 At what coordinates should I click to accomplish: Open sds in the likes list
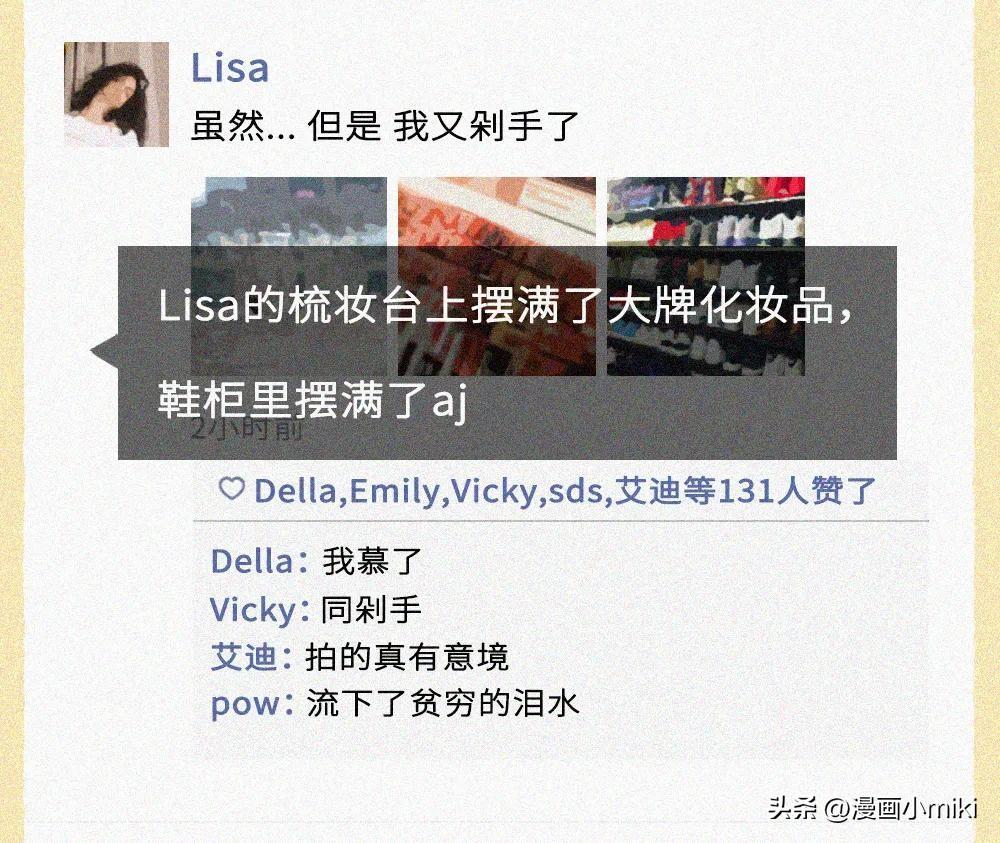(x=575, y=491)
